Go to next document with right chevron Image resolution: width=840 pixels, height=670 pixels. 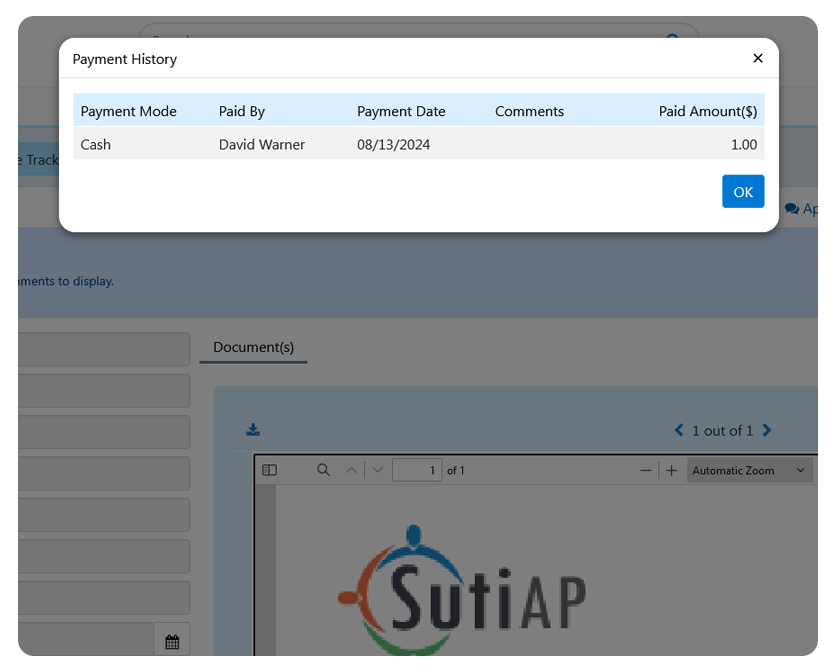767,431
